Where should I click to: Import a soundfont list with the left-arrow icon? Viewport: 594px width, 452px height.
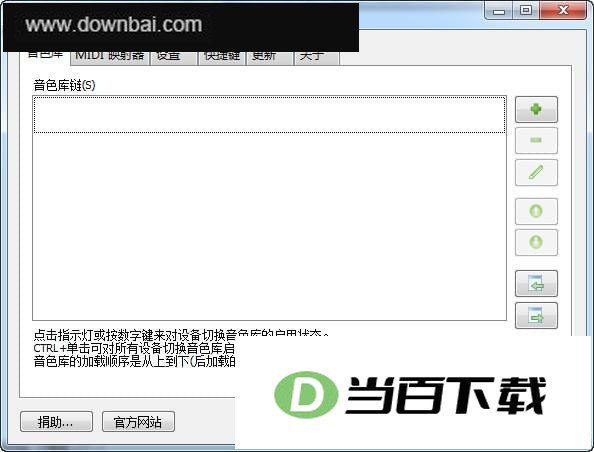536,283
